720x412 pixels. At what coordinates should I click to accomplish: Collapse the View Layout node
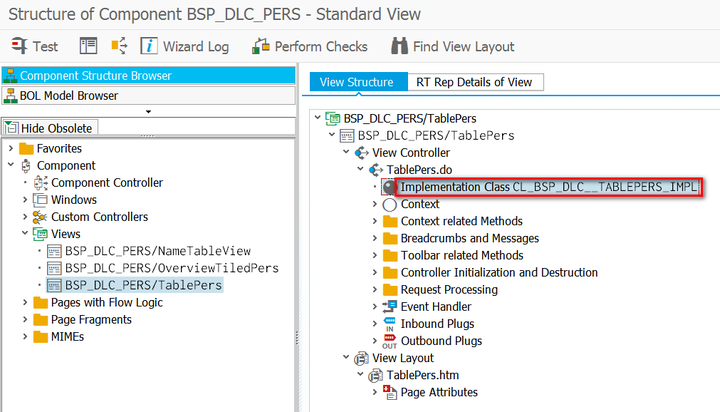tap(346, 357)
